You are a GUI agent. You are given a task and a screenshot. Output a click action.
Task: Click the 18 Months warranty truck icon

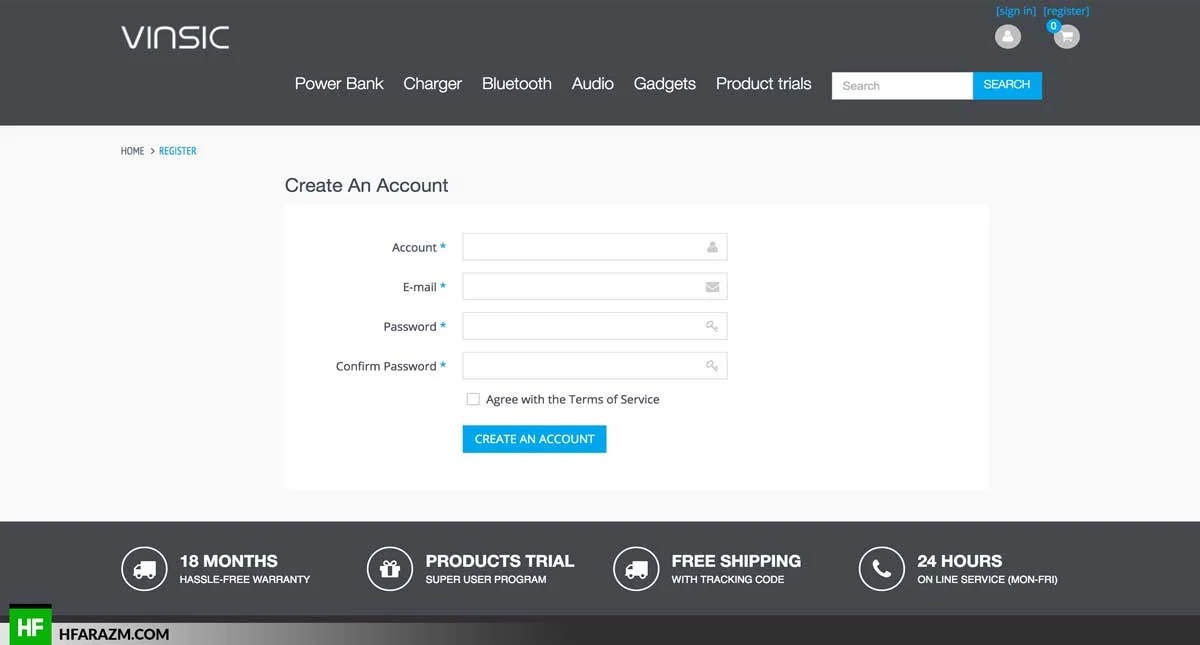pyautogui.click(x=144, y=569)
